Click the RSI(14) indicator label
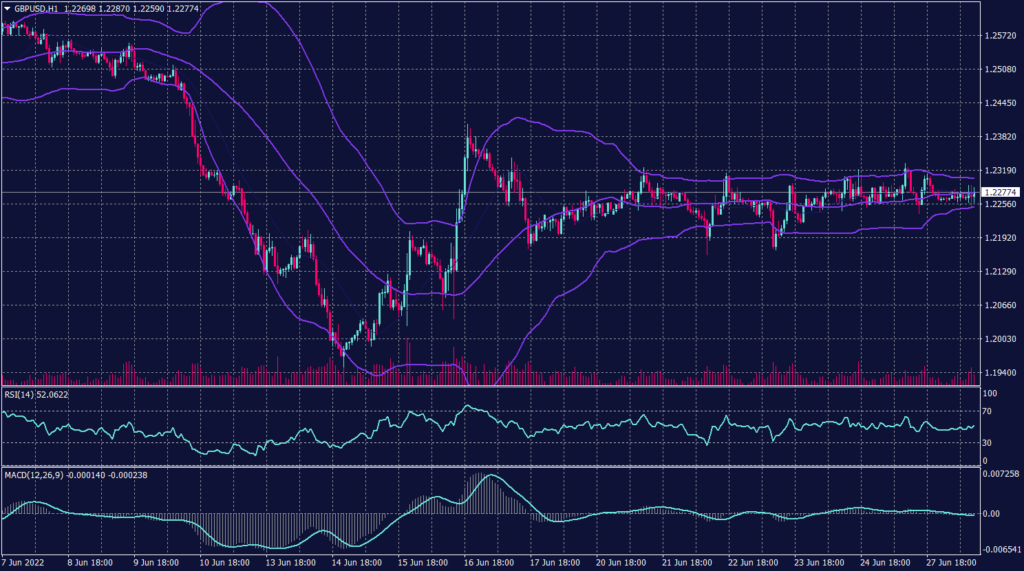Image resolution: width=1024 pixels, height=571 pixels. tap(19, 395)
